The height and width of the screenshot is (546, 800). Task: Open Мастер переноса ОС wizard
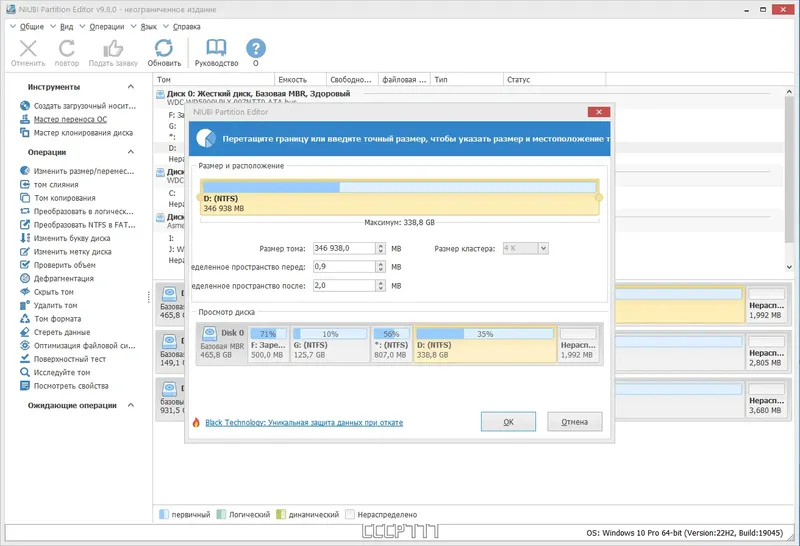64,119
